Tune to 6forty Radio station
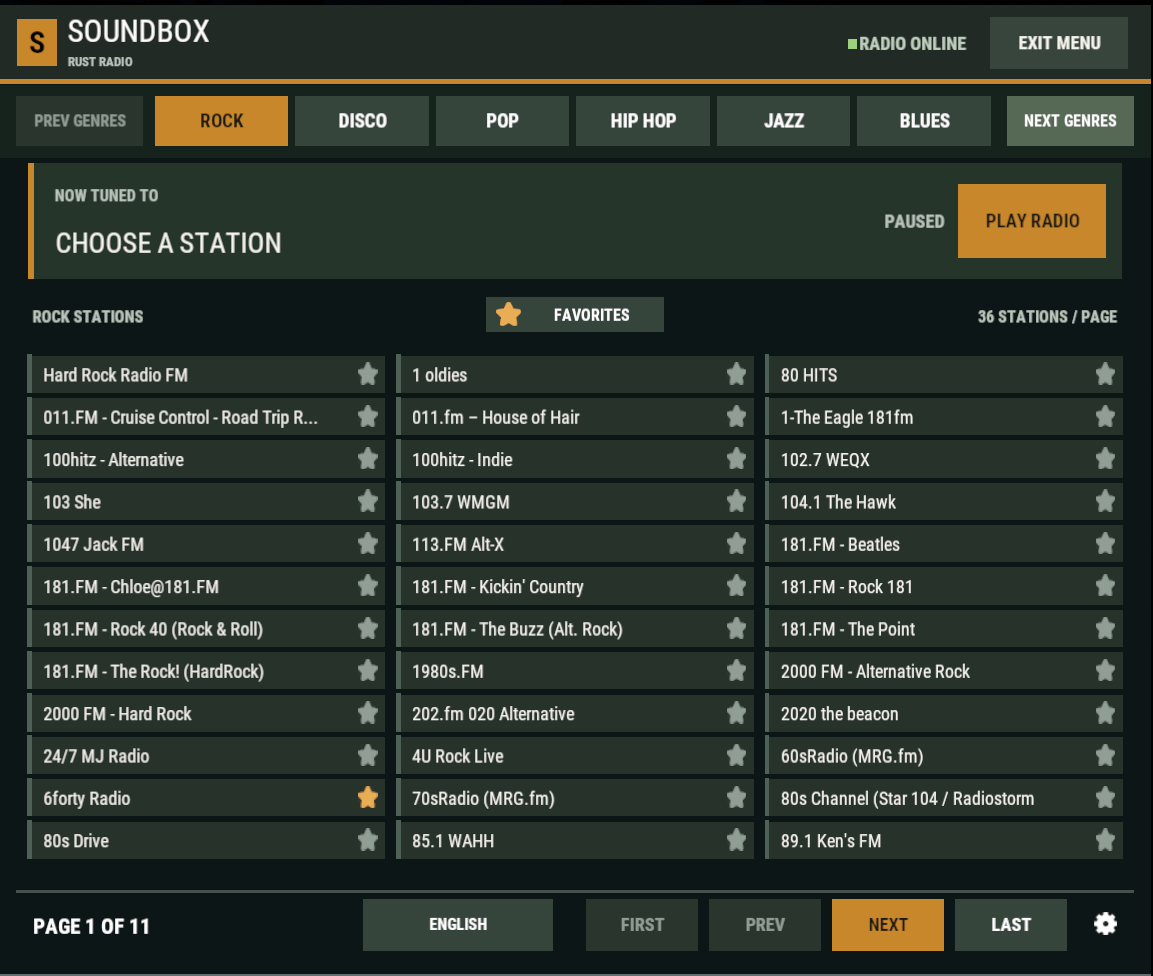 206,798
